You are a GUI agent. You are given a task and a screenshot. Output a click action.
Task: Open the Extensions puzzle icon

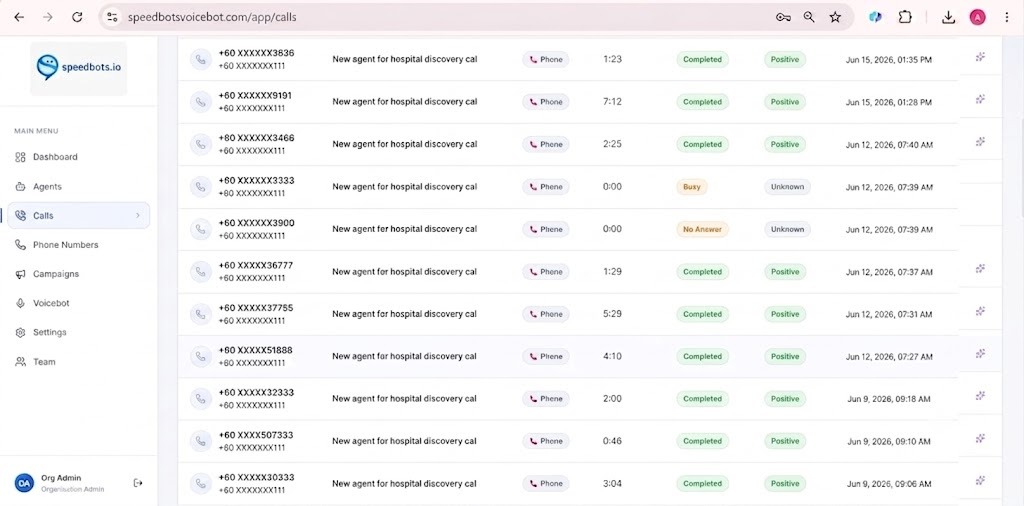(x=905, y=18)
